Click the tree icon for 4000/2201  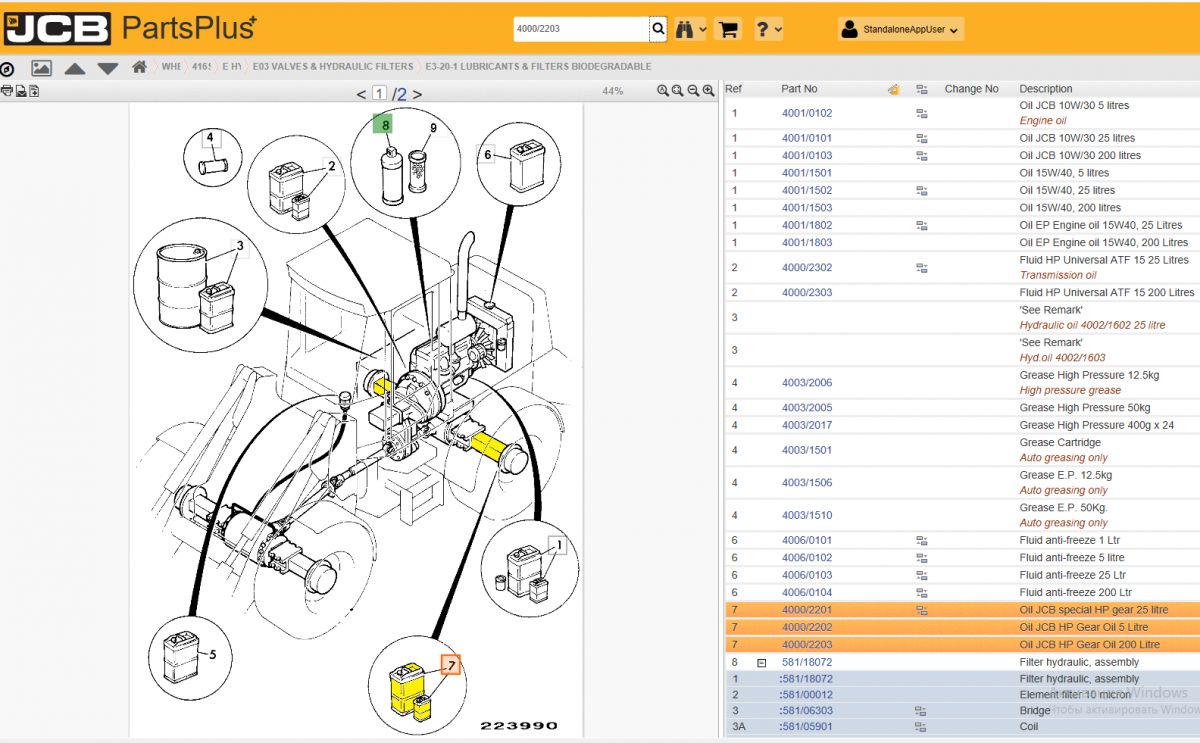click(922, 610)
